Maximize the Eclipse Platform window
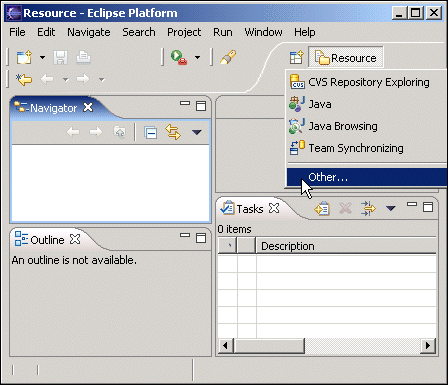Viewport: 448px width, 385px height. (x=415, y=13)
